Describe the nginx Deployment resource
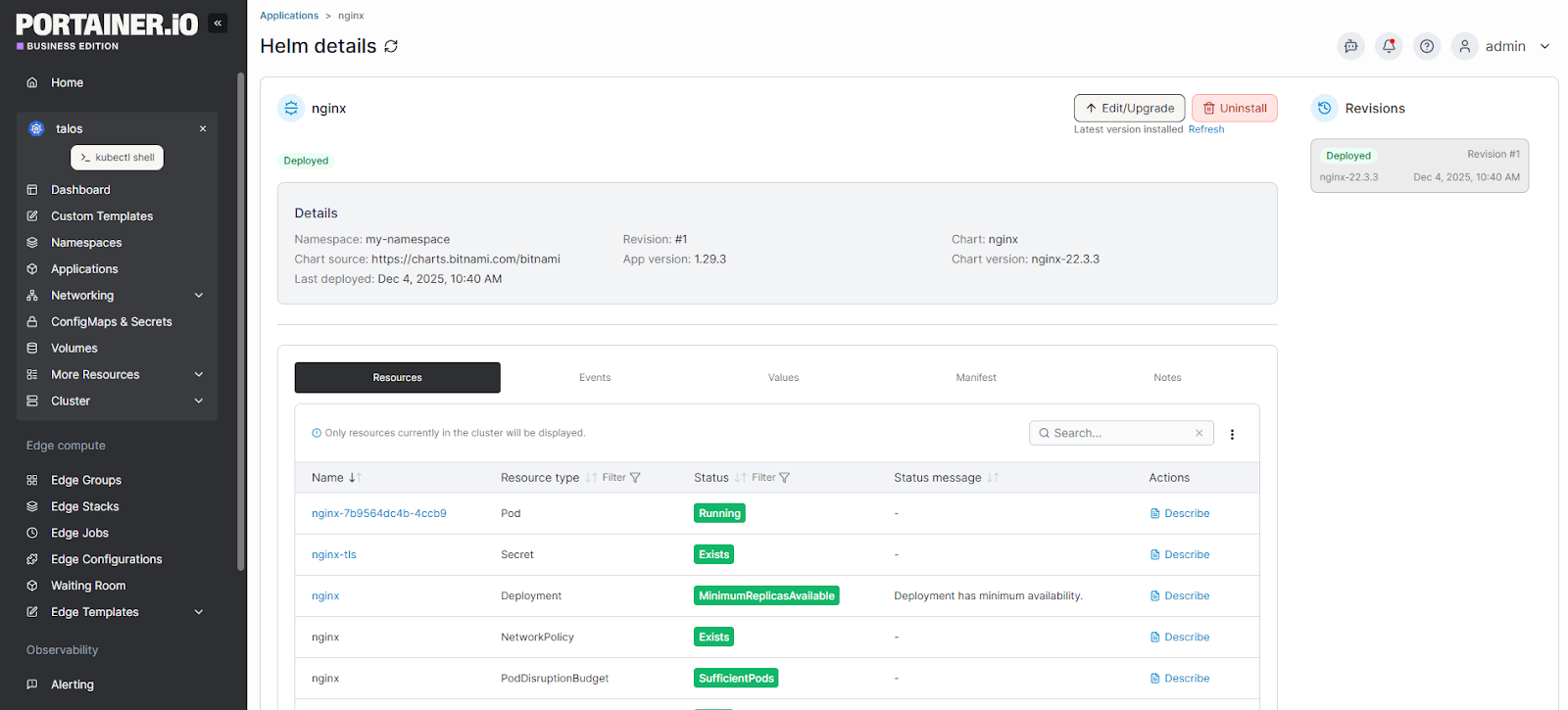 point(1180,595)
